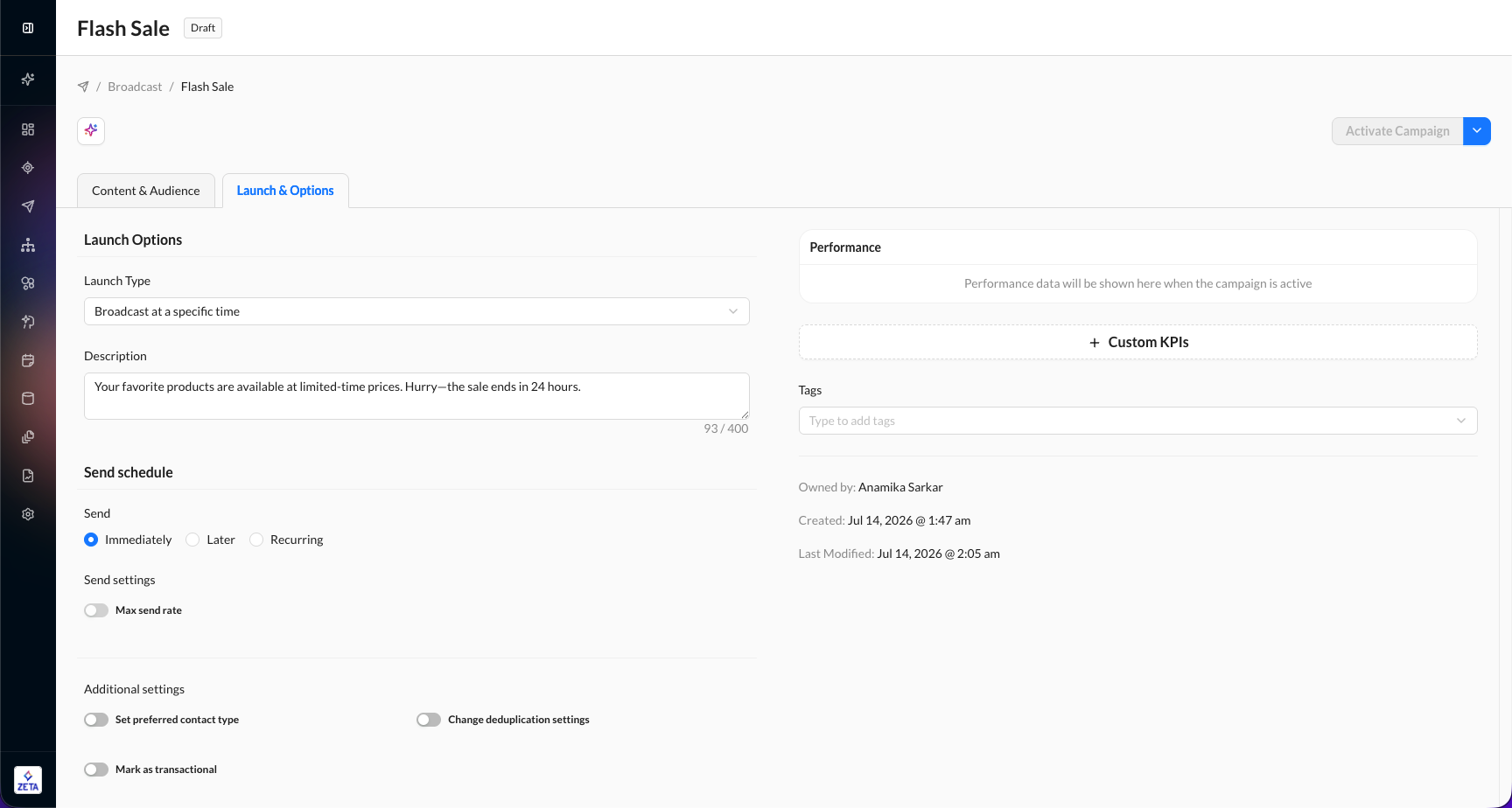This screenshot has height=808, width=1512.
Task: Switch to Content & Audience tab
Action: [x=146, y=191]
